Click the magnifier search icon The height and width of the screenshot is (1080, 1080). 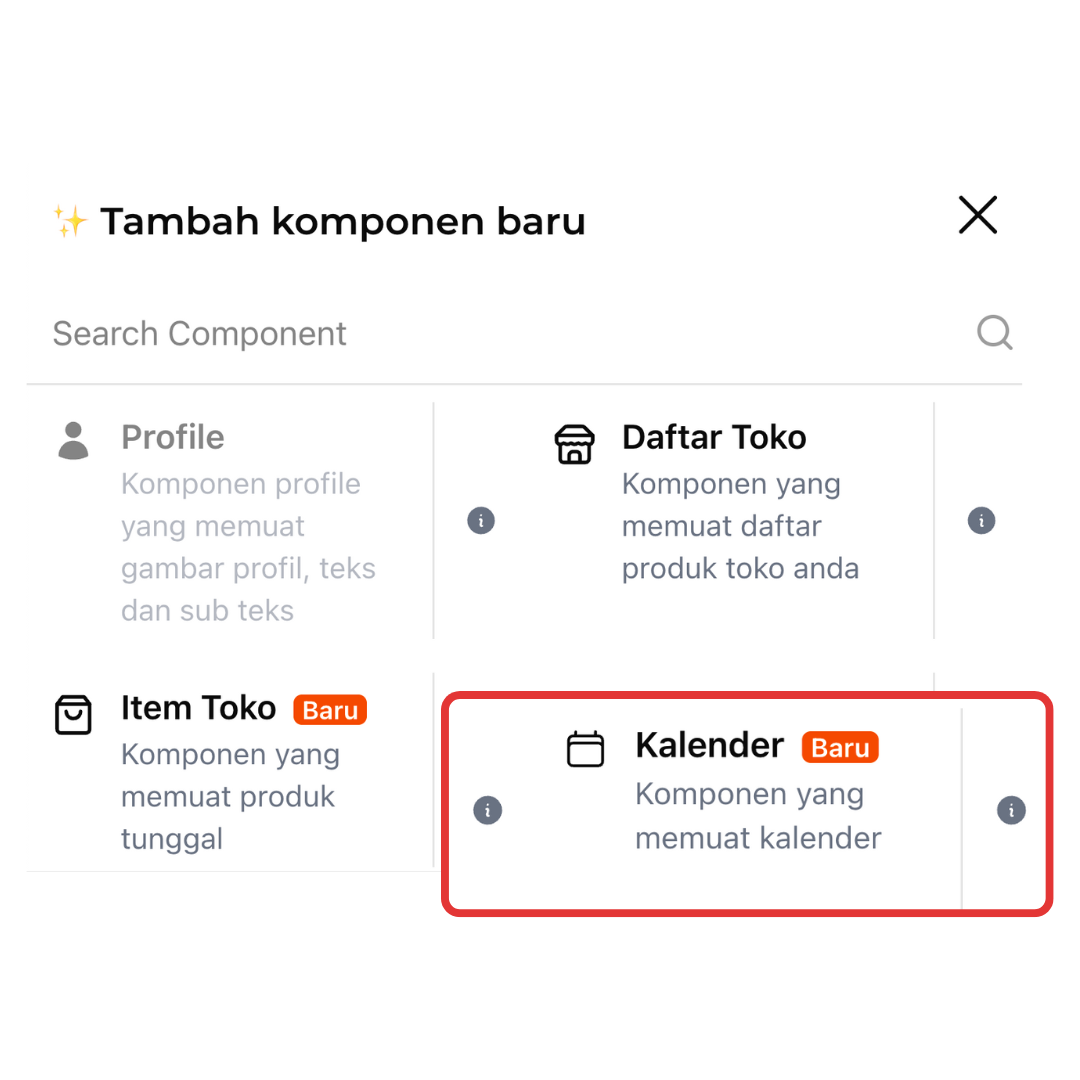994,332
